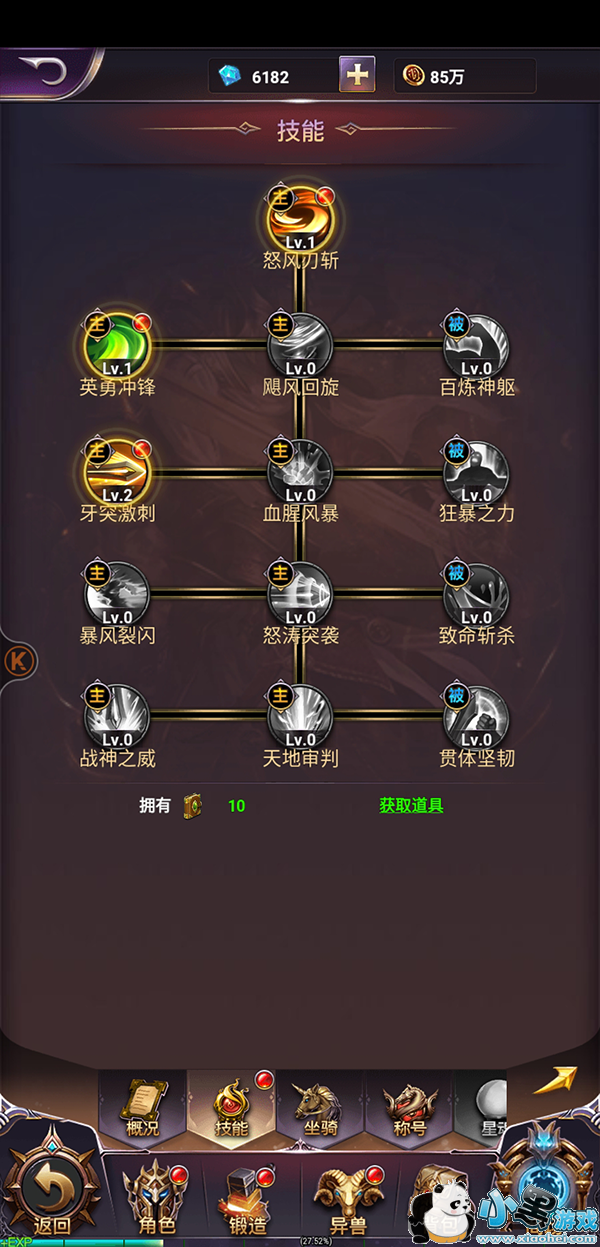Screen dimensions: 600x1247
Task: Tap the 狂暴之力 passive skill icon
Action: click(477, 471)
